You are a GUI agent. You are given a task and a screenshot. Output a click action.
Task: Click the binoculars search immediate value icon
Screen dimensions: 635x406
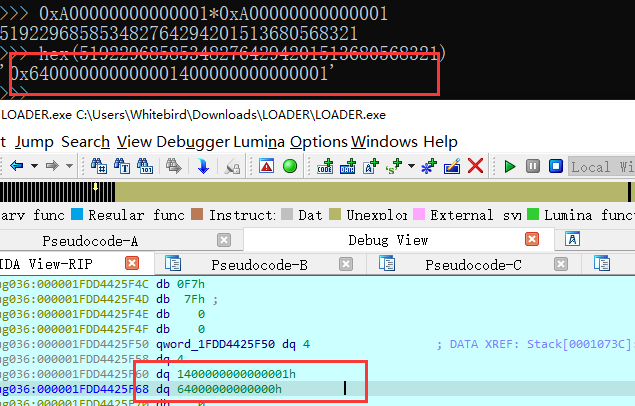pos(99,166)
